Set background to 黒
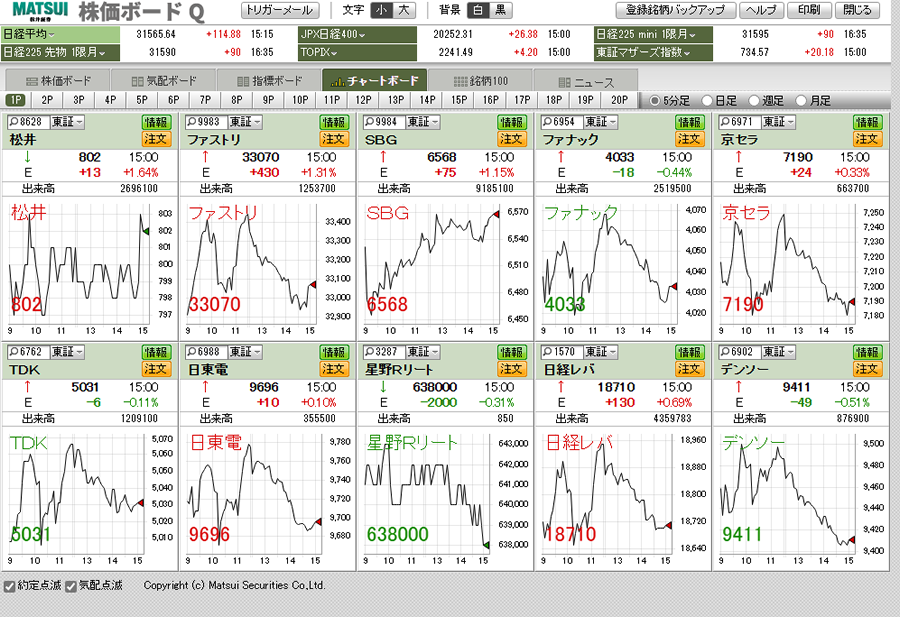This screenshot has width=900, height=617. coord(501,10)
